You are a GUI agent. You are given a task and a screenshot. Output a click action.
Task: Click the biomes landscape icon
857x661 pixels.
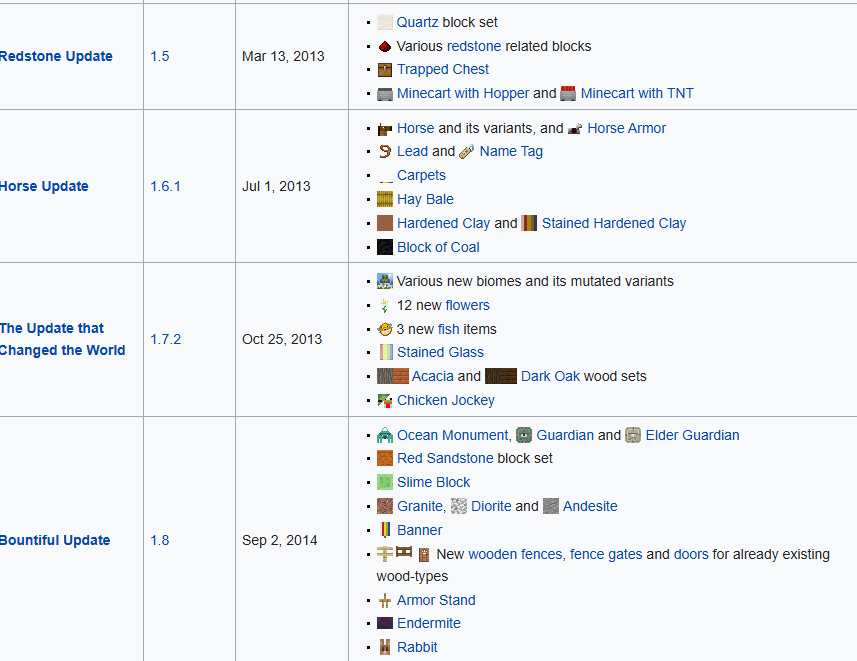[x=385, y=281]
